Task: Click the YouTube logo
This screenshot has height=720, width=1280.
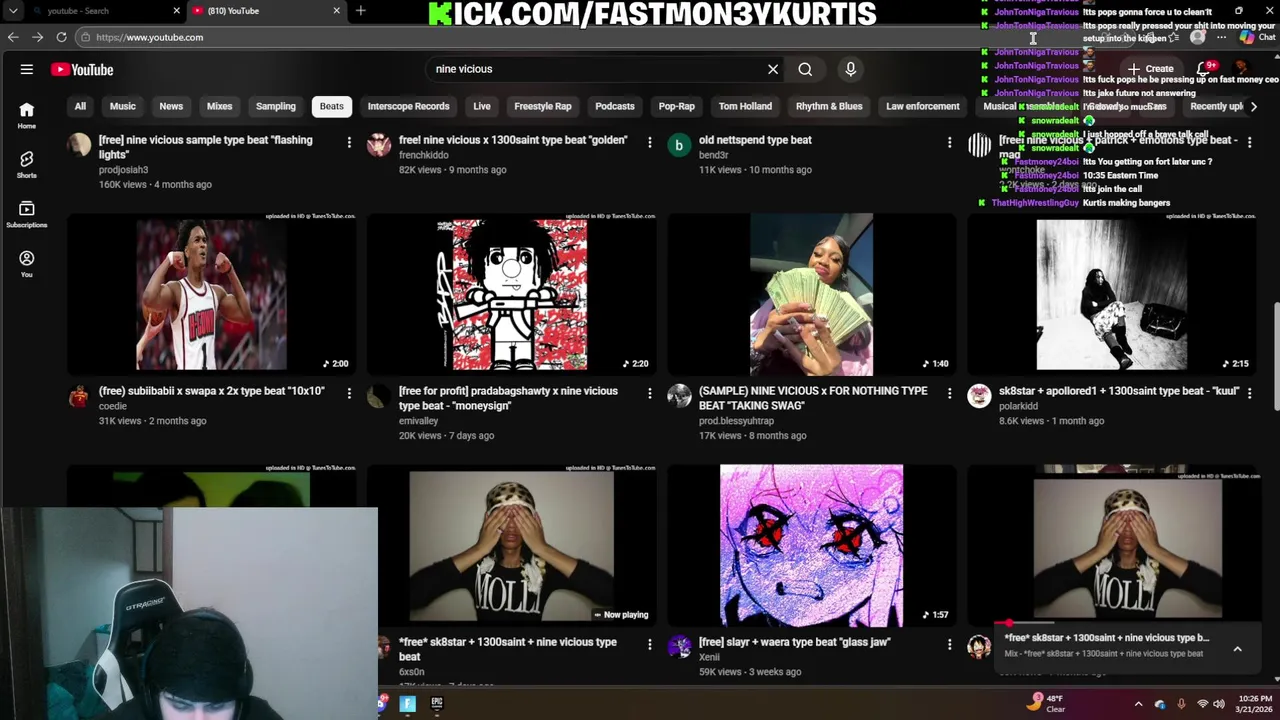Action: coord(82,69)
